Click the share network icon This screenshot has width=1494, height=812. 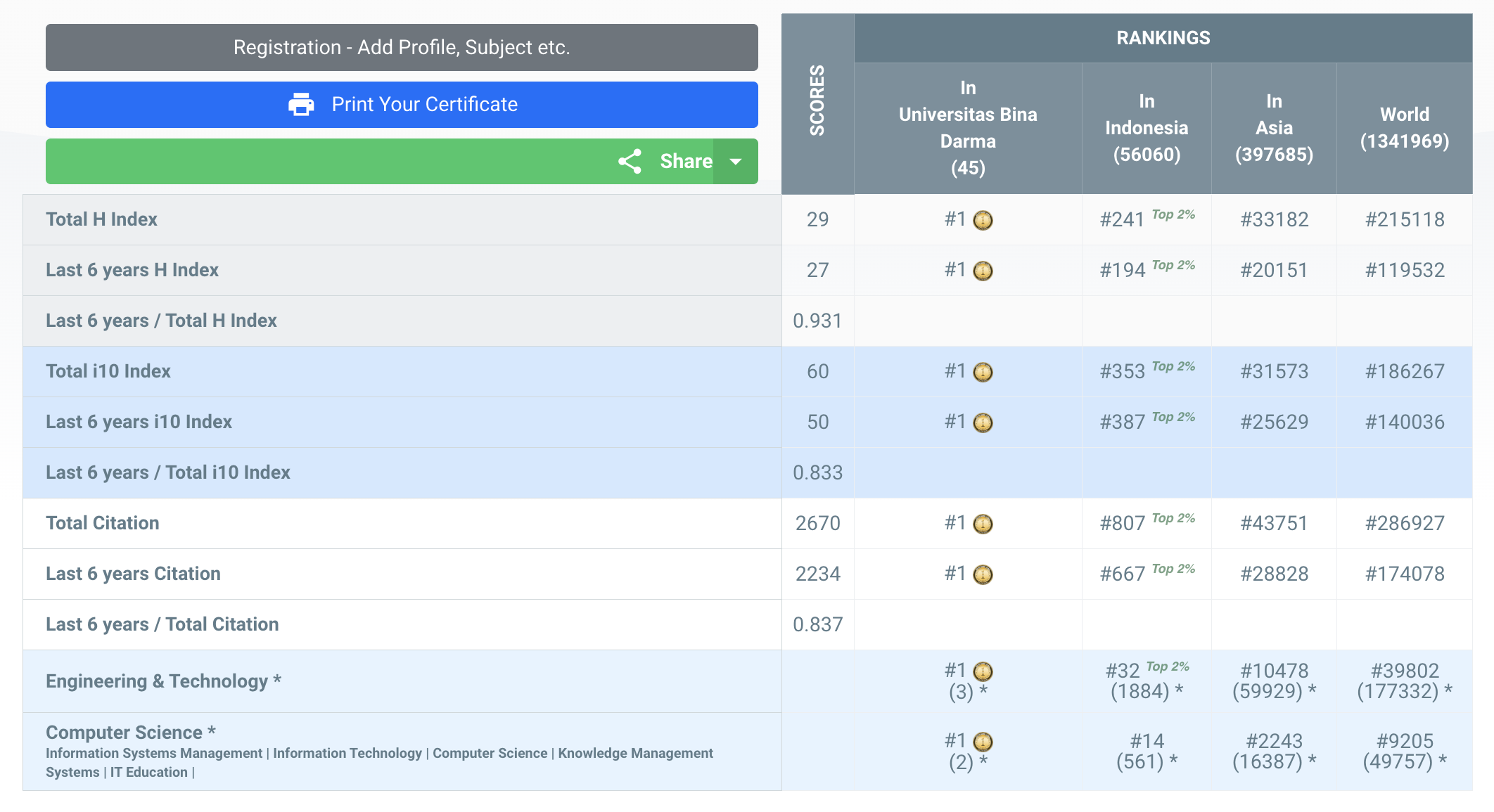(630, 162)
